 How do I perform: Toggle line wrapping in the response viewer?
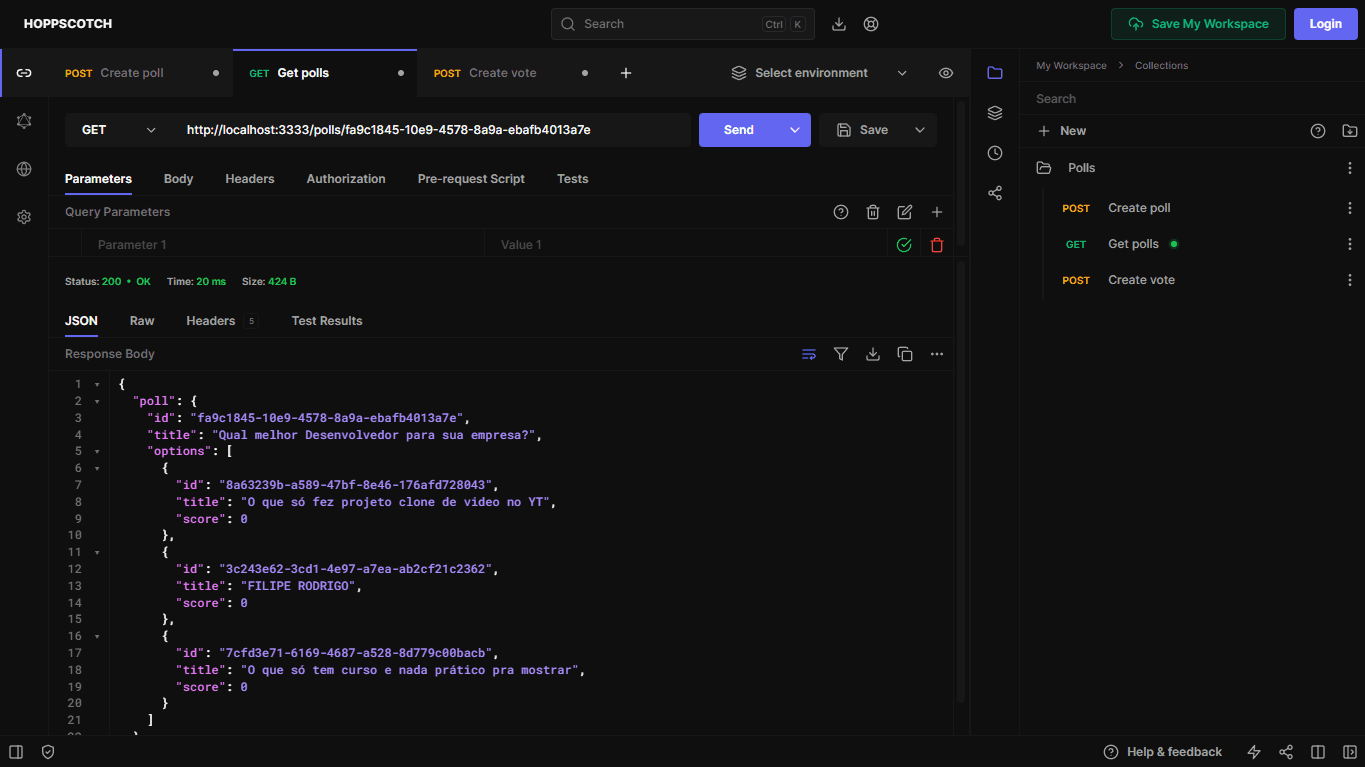pos(809,353)
